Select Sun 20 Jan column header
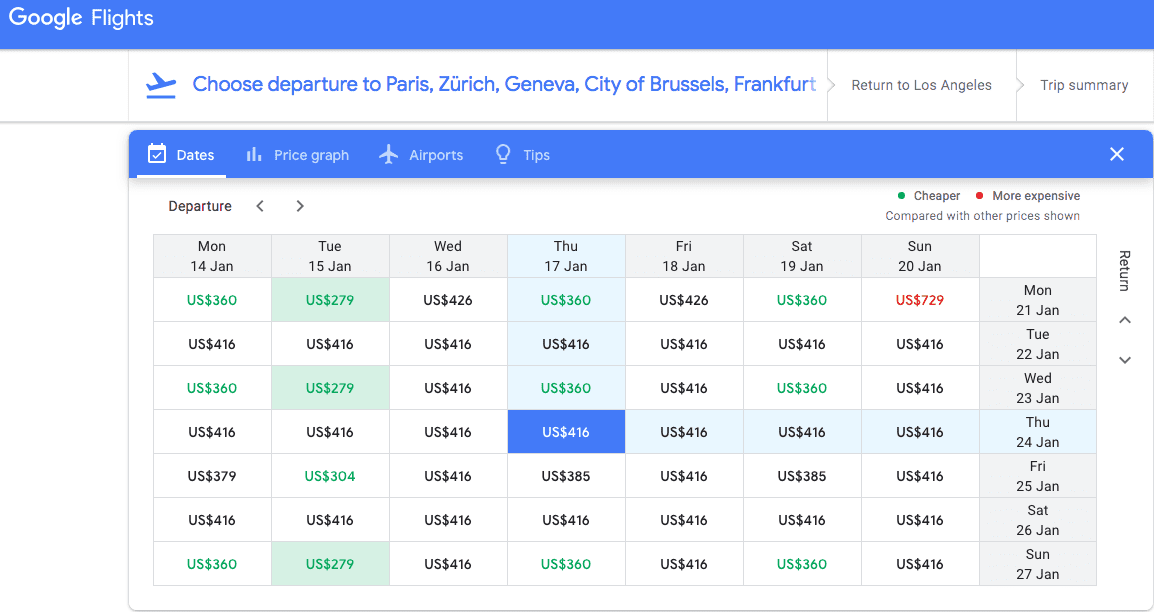This screenshot has width=1154, height=612. tap(920, 256)
